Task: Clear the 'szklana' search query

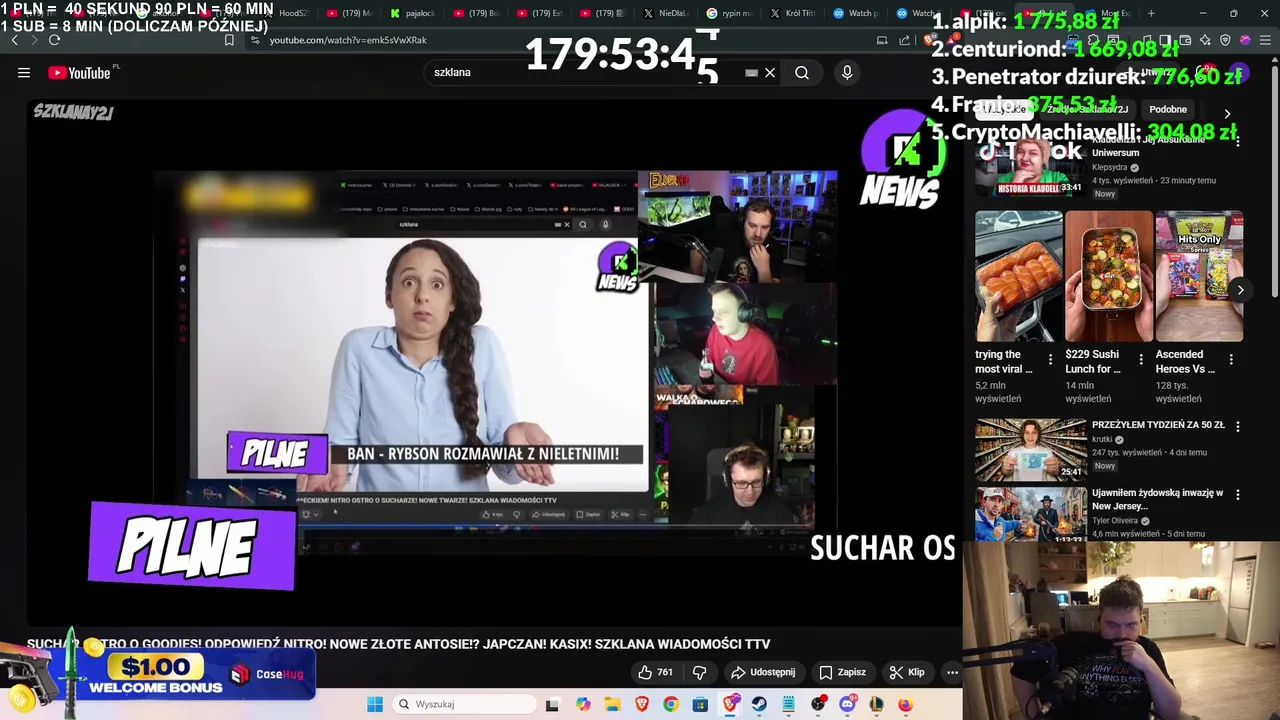Action: click(770, 72)
